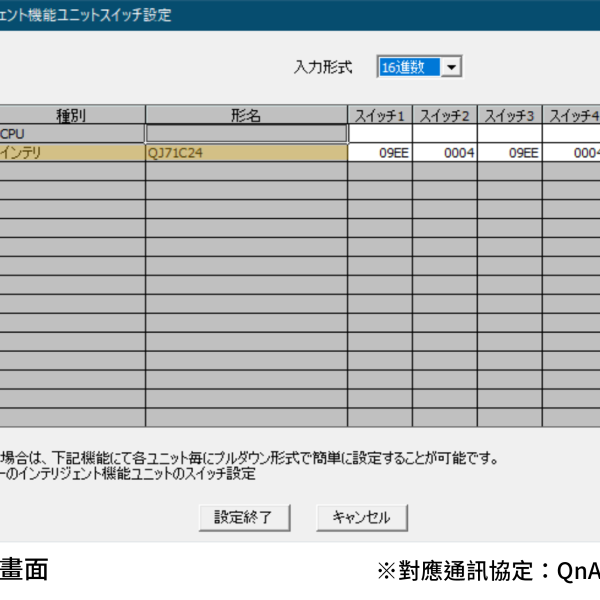Click the スイッチ4 column header
Viewport: 600px width, 600px height.
[572, 115]
